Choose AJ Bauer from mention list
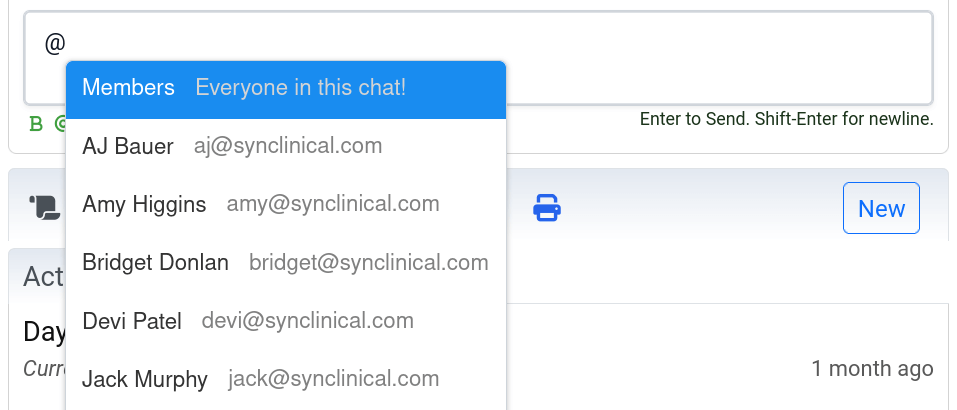The width and height of the screenshot is (957, 410). (128, 146)
